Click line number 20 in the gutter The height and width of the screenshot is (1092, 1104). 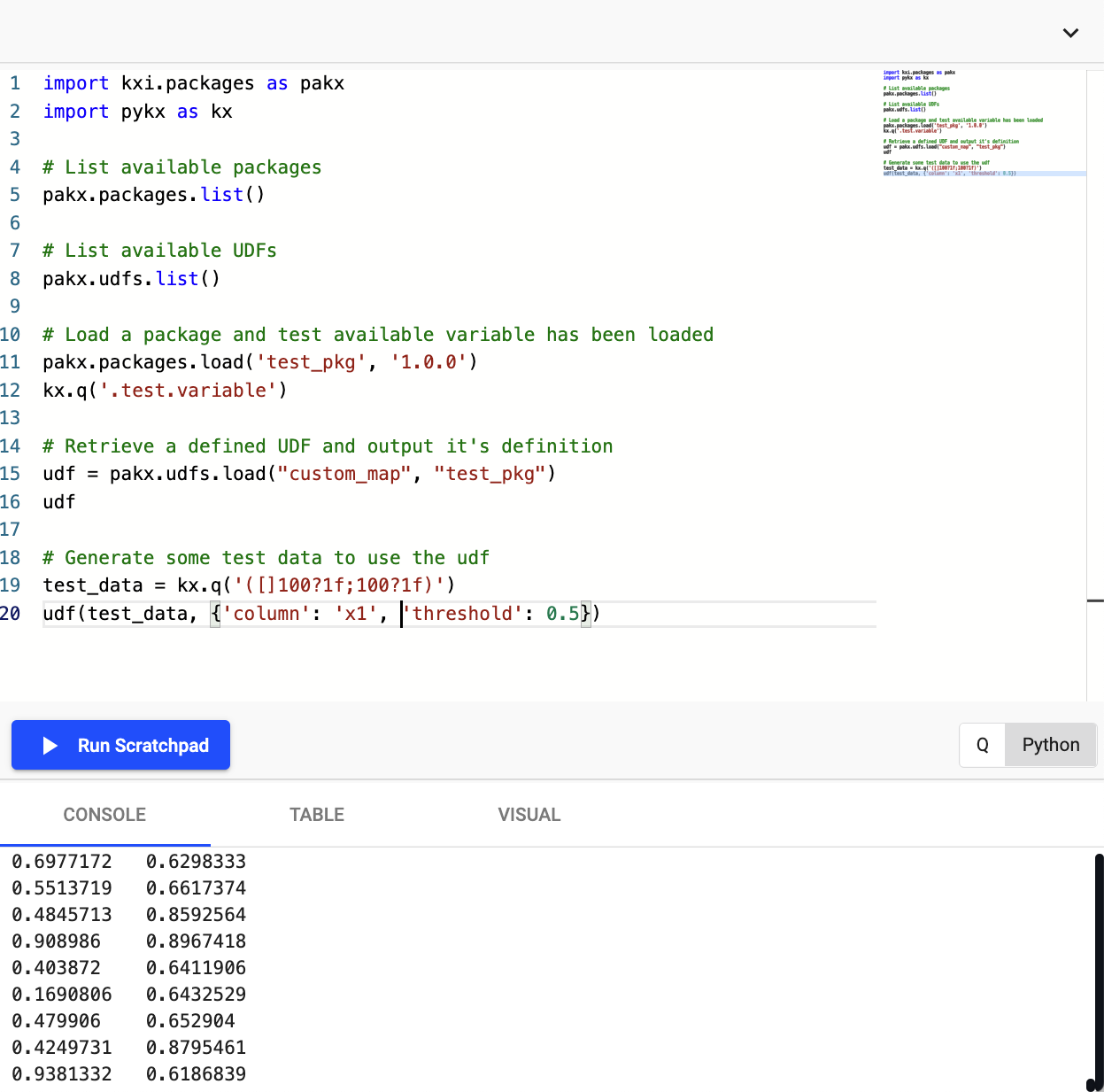(11, 613)
